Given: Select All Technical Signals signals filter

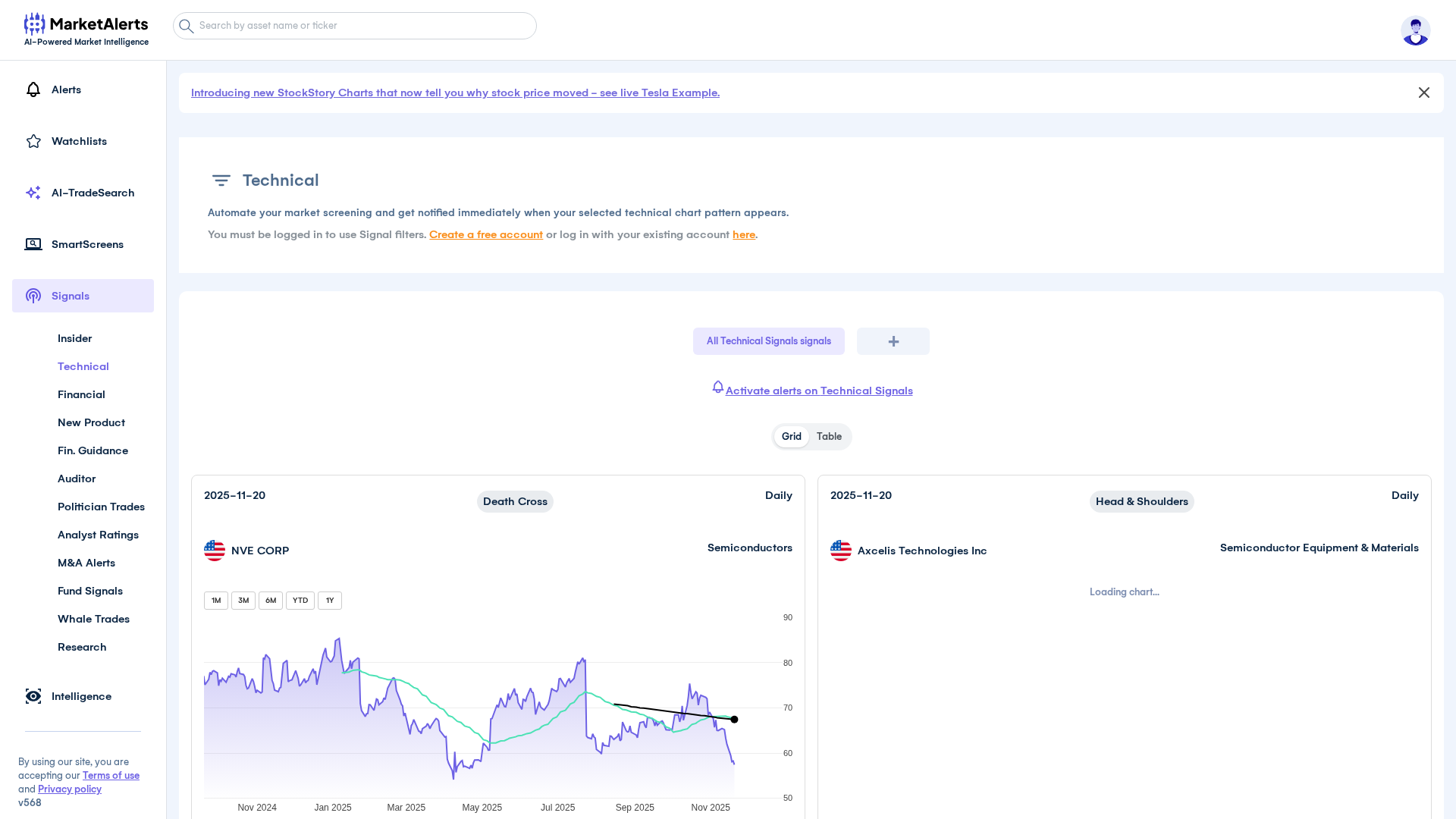Looking at the screenshot, I should coord(768,341).
